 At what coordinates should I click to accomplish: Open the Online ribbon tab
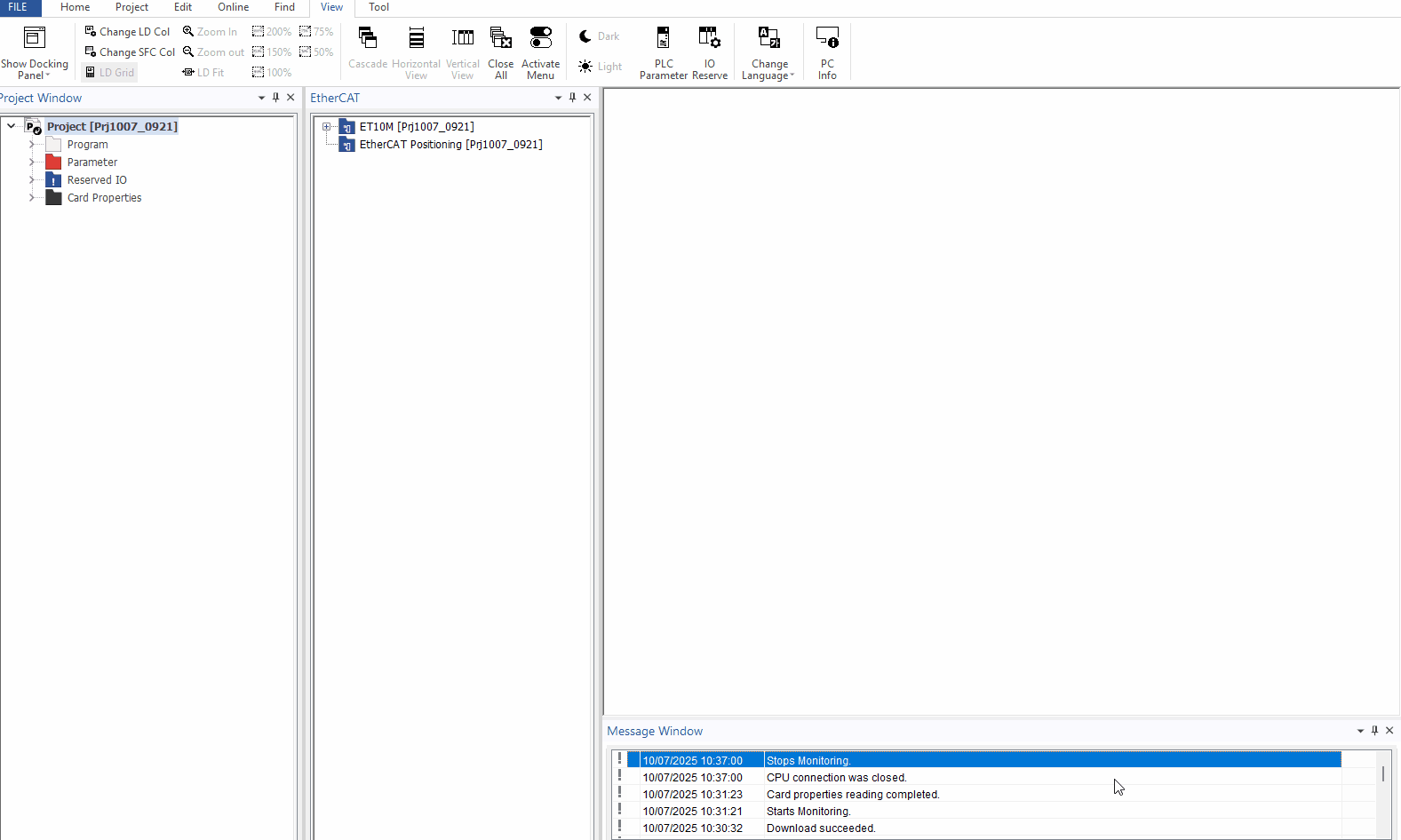point(233,7)
